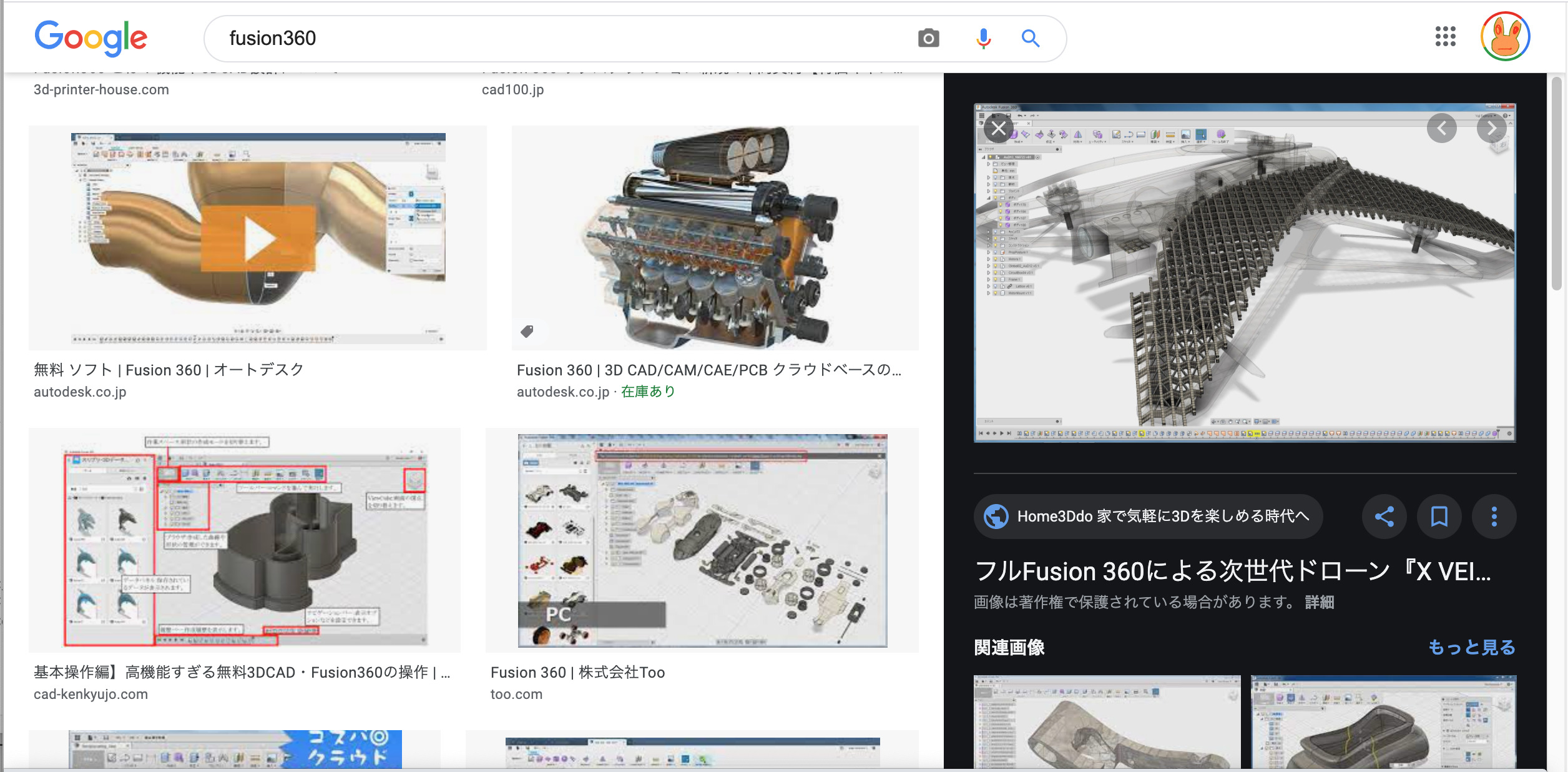1568x772 pixels.
Task: Click the 3d-printer-house.com source text
Action: click(101, 89)
